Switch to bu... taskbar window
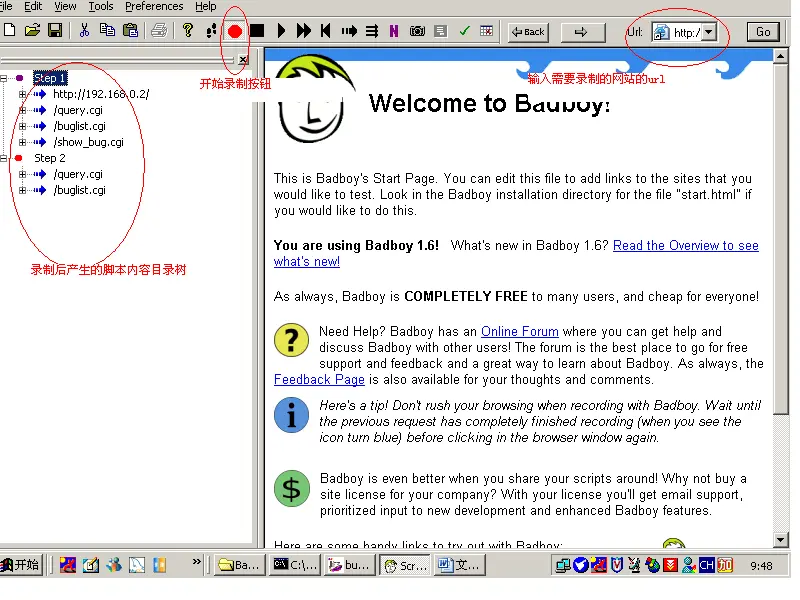The image size is (800, 600). click(349, 565)
